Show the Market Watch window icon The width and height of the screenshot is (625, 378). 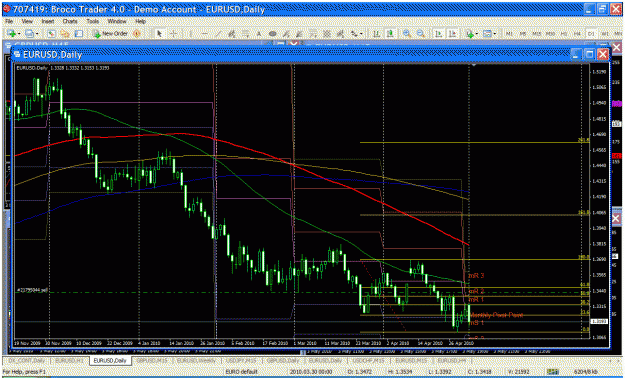51,34
